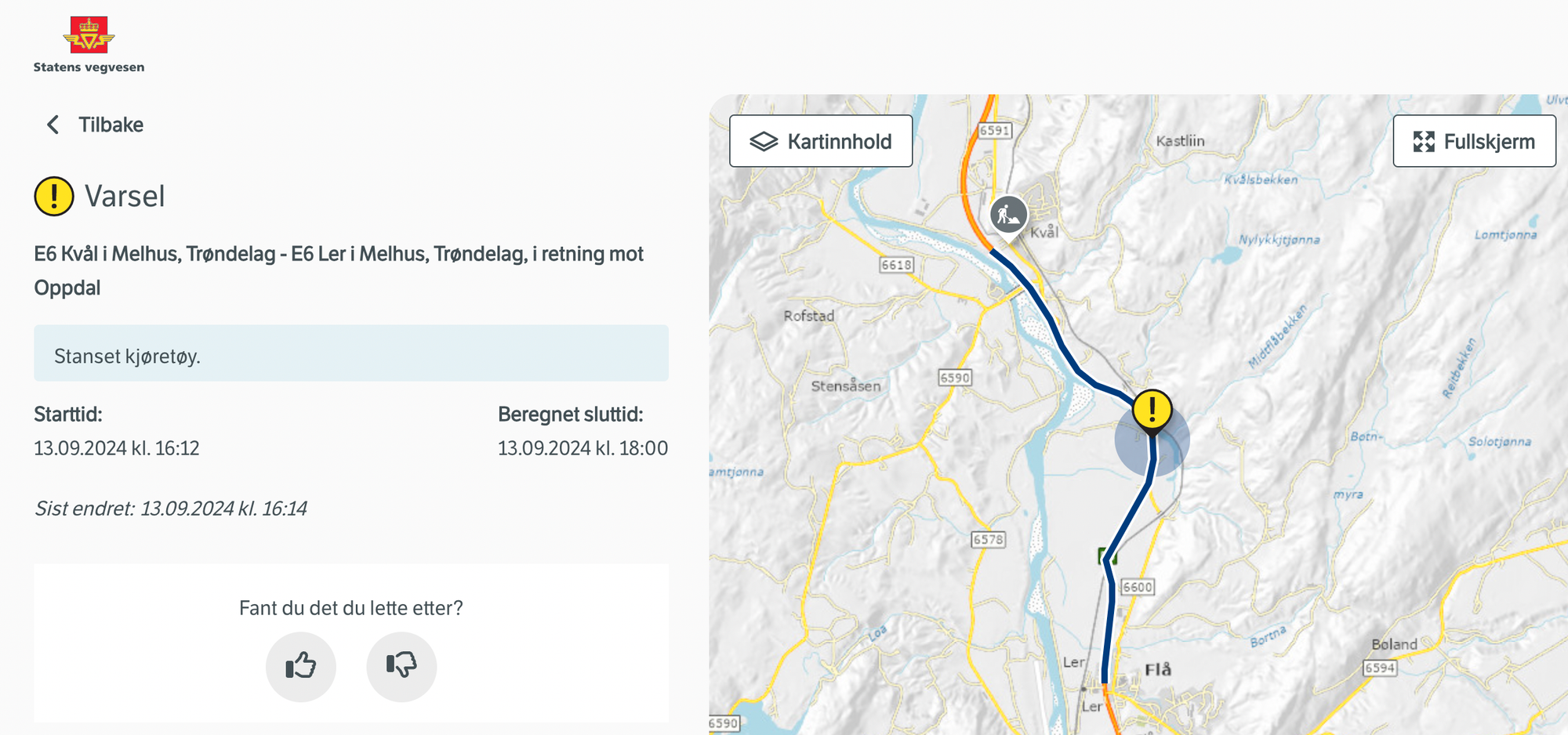Screen dimensions: 1568x735
Task: Click the yellow Varsel warning icon
Action: pos(53,196)
